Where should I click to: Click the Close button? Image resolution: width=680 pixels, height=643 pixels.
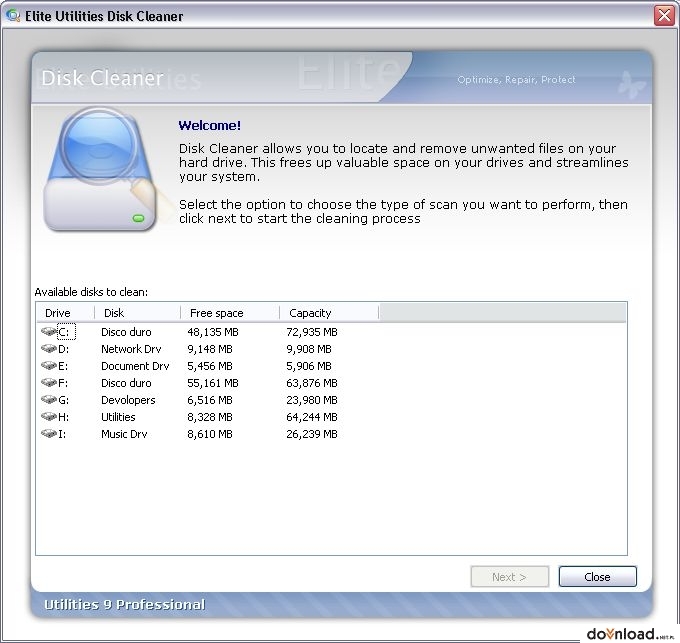pyautogui.click(x=597, y=577)
